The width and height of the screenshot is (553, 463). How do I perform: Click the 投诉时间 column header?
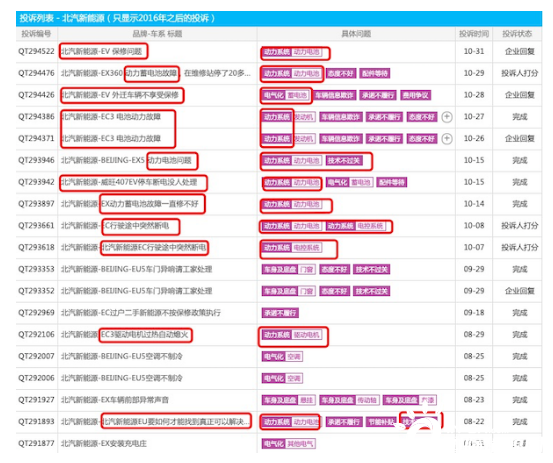(474, 34)
